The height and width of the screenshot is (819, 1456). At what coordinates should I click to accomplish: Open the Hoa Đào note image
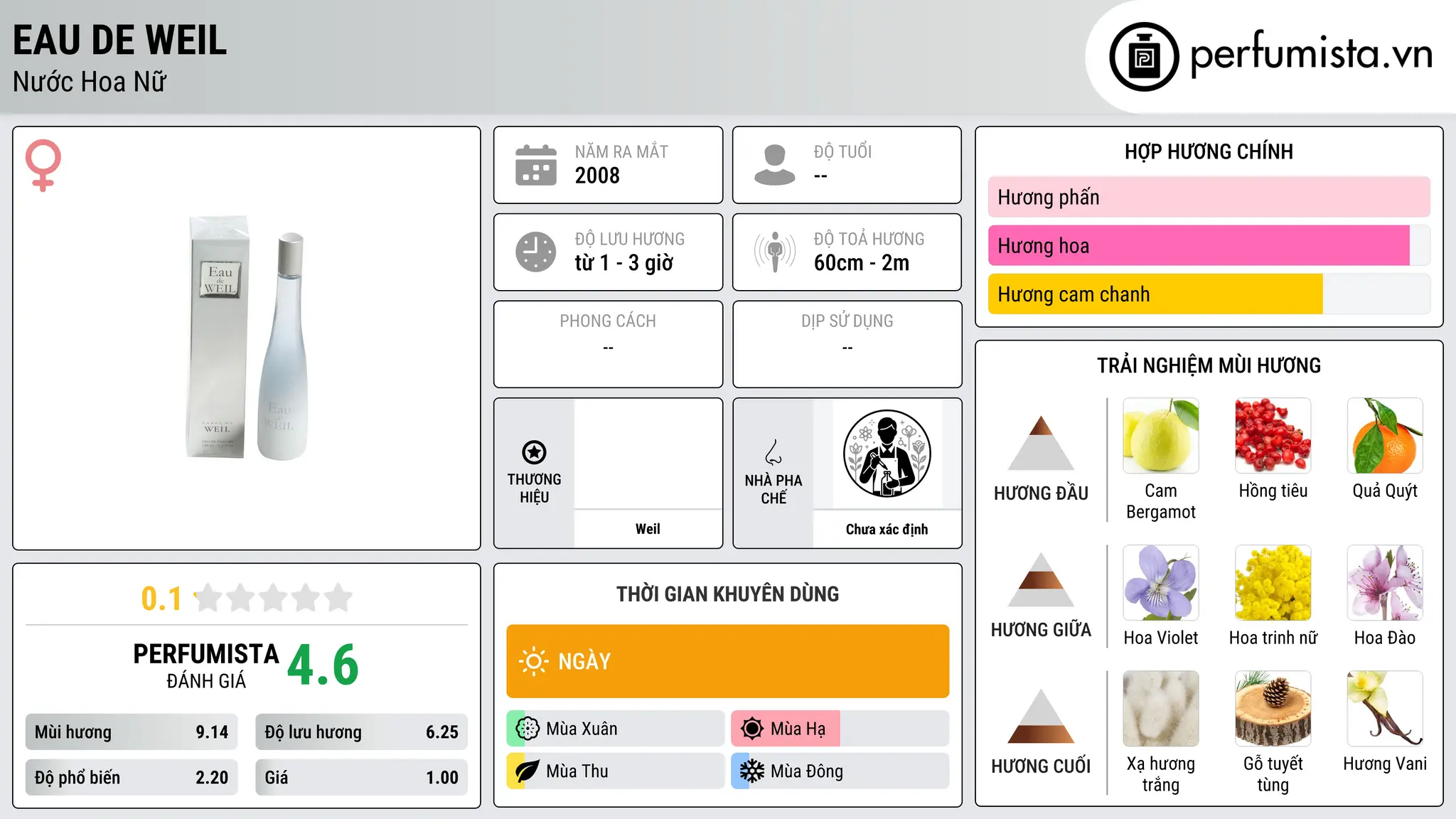click(x=1385, y=583)
